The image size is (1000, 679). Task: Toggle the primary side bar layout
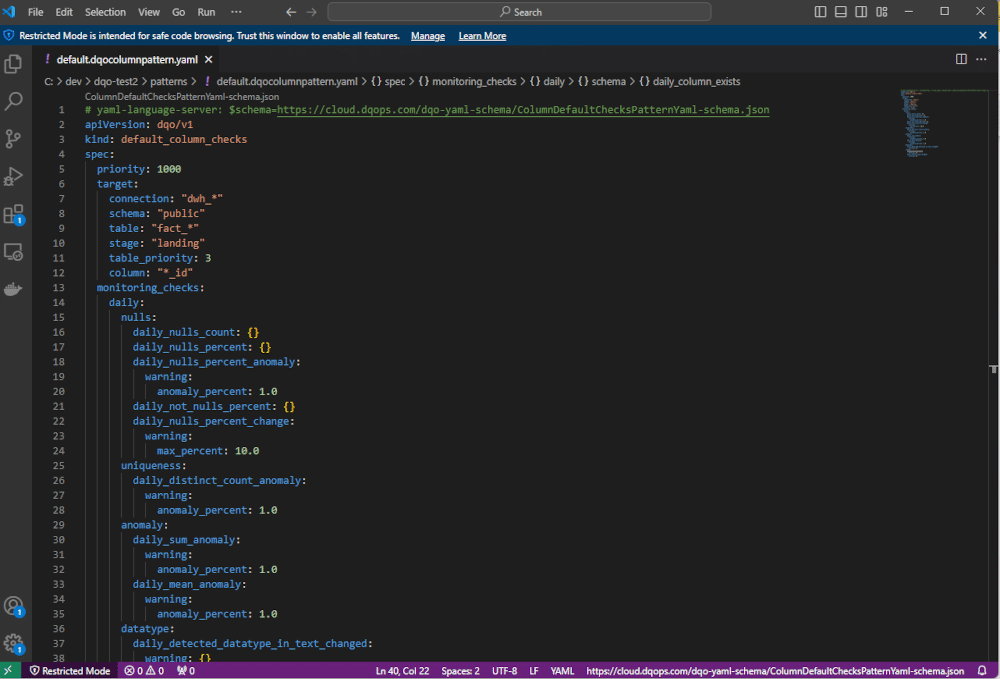point(821,12)
